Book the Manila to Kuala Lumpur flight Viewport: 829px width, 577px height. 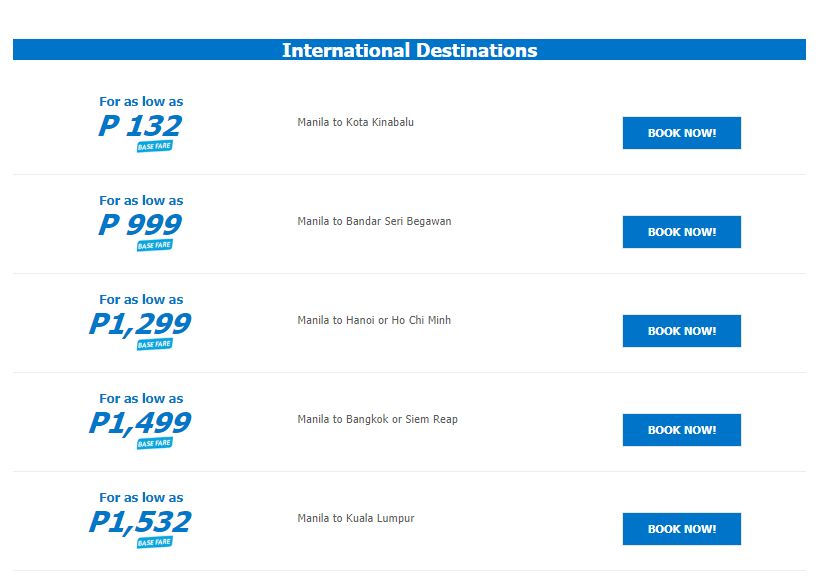pyautogui.click(x=681, y=528)
